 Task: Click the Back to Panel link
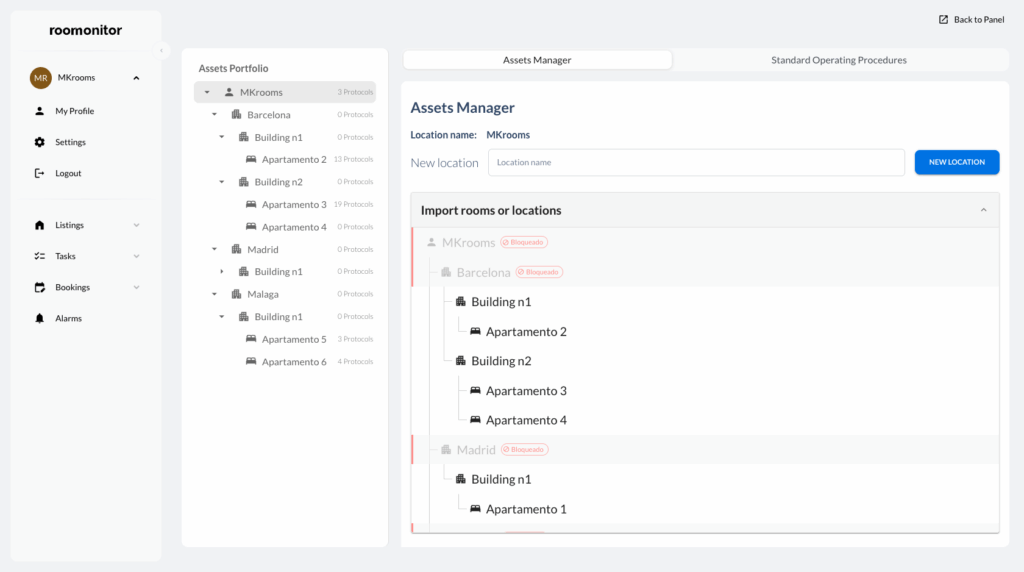[972, 20]
